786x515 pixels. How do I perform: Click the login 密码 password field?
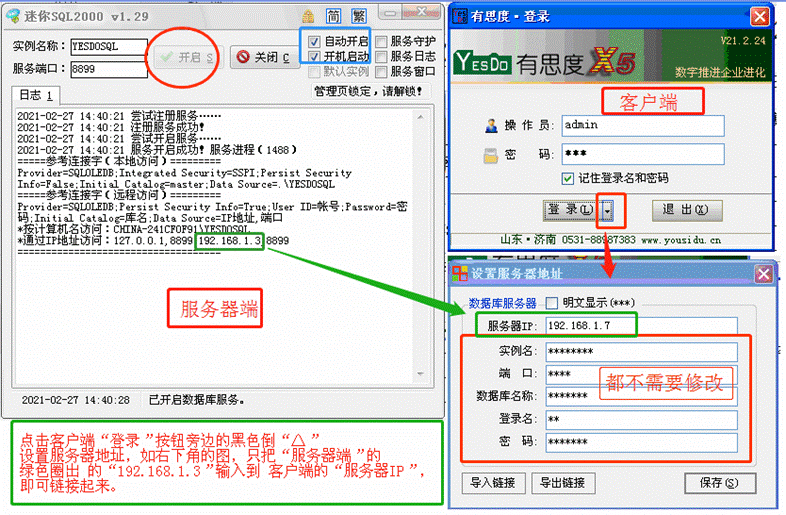coord(643,154)
